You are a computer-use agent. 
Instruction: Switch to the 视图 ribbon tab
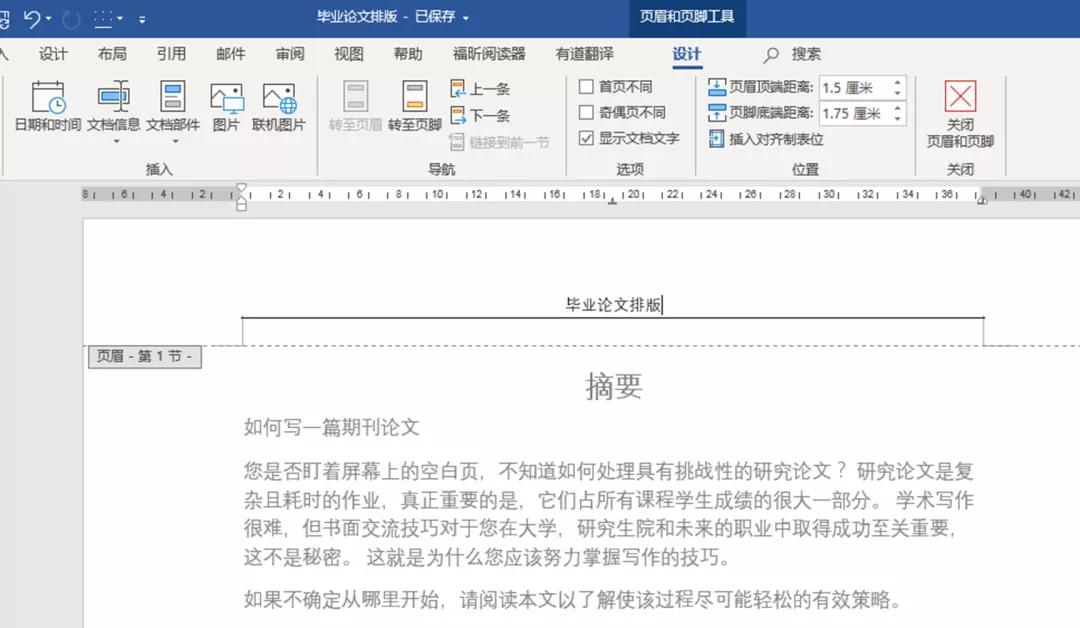click(x=348, y=54)
